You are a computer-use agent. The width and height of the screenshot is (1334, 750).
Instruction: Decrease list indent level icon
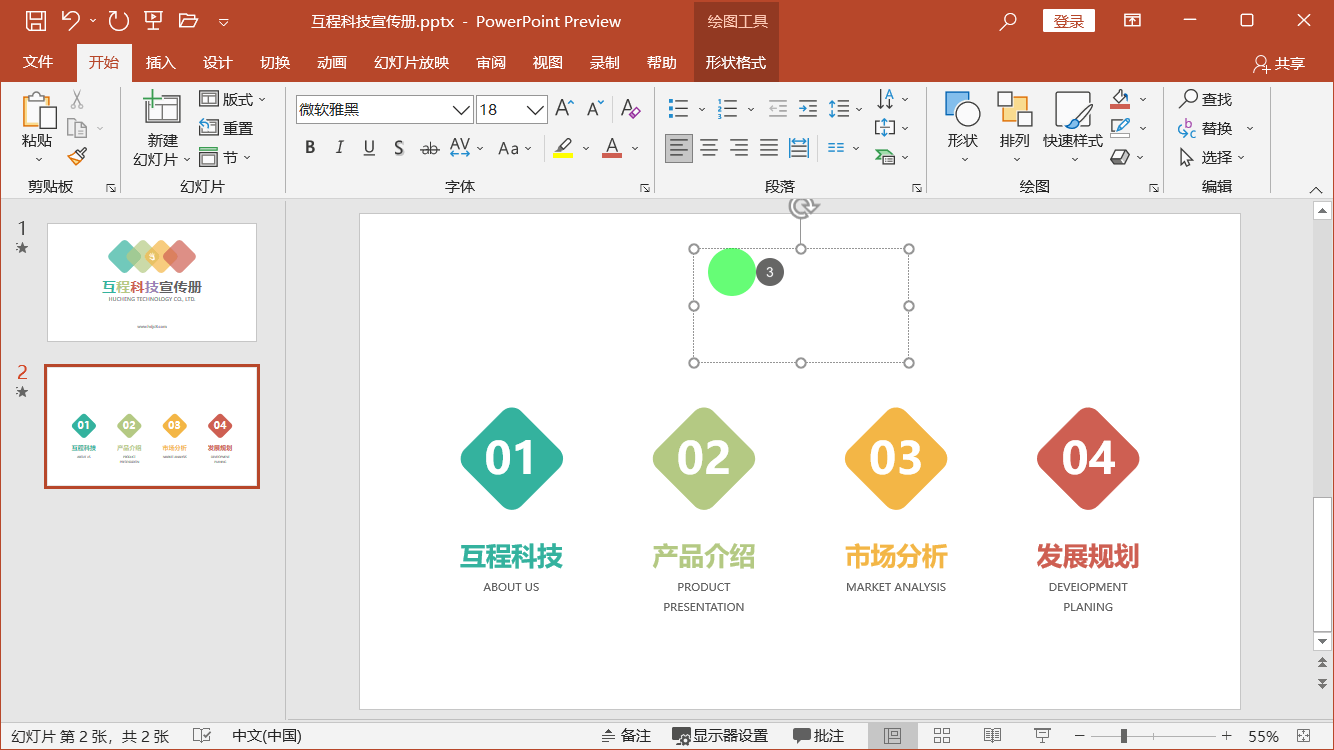tap(777, 108)
